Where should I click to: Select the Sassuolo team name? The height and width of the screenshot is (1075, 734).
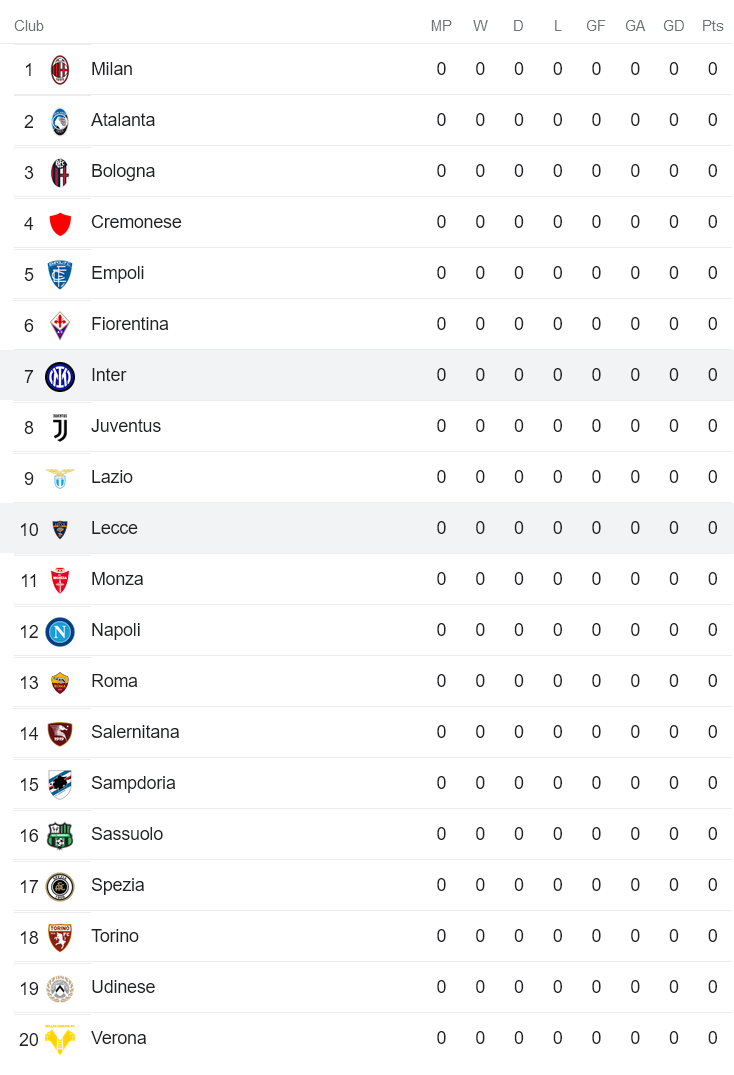(x=127, y=834)
